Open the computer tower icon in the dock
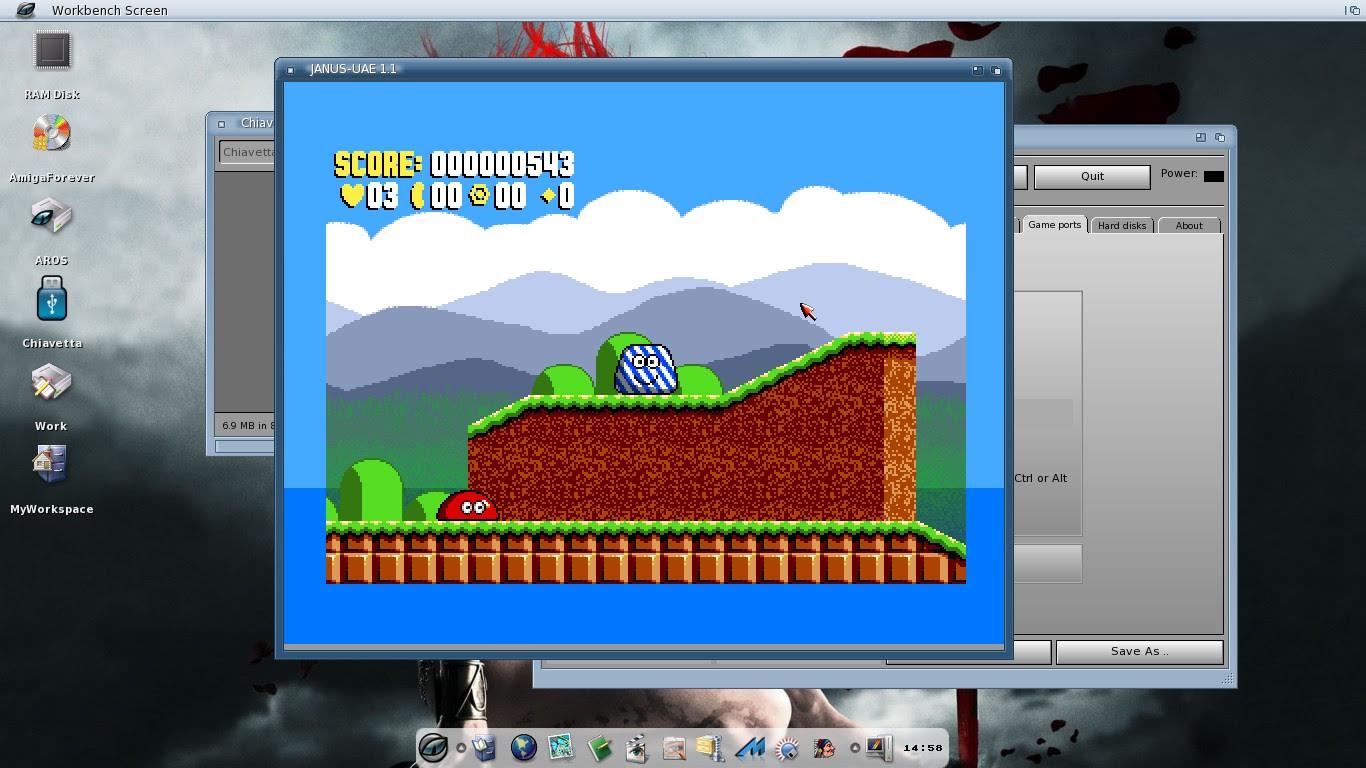Viewport: 1366px width, 768px height. tap(878, 748)
